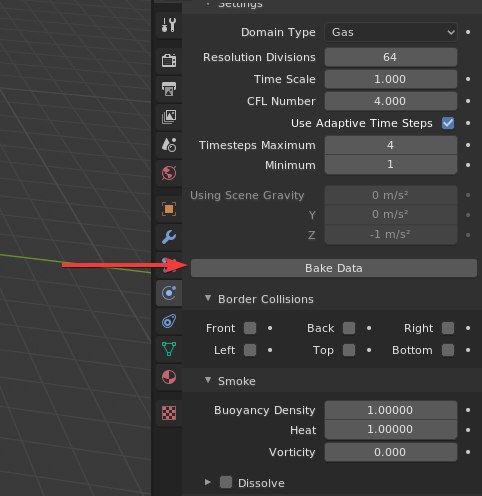Expand the Dissolve panel

(208, 482)
